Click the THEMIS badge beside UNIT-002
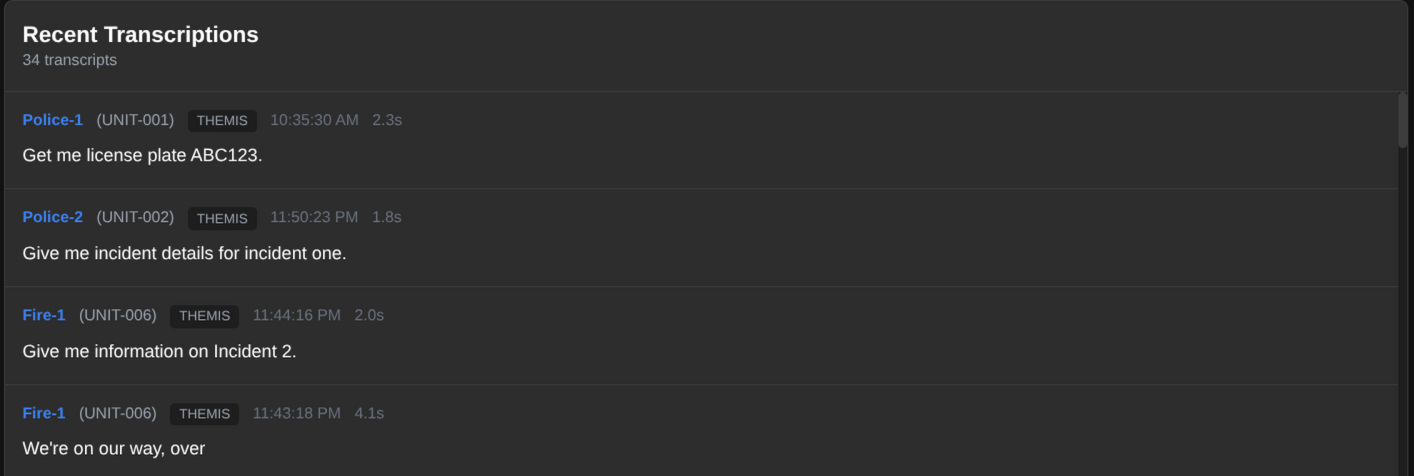The image size is (1414, 476). [222, 218]
